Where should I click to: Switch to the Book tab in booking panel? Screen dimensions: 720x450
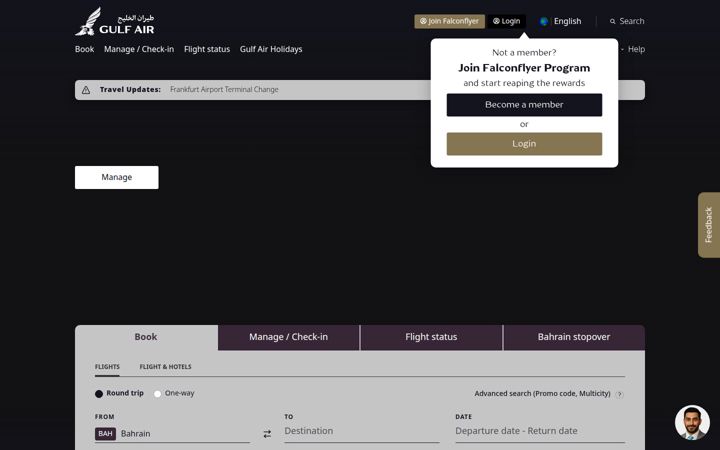(146, 337)
